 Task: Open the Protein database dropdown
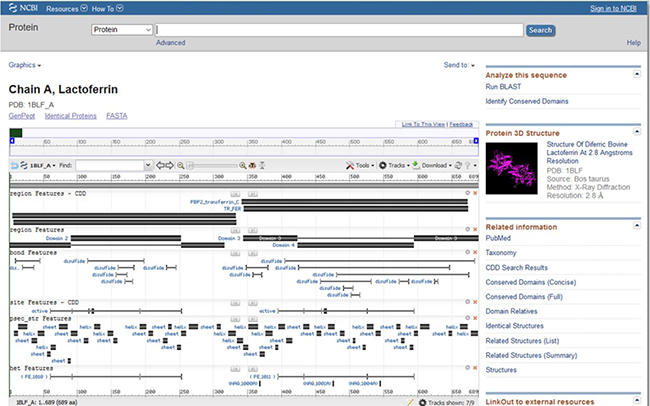(x=122, y=30)
